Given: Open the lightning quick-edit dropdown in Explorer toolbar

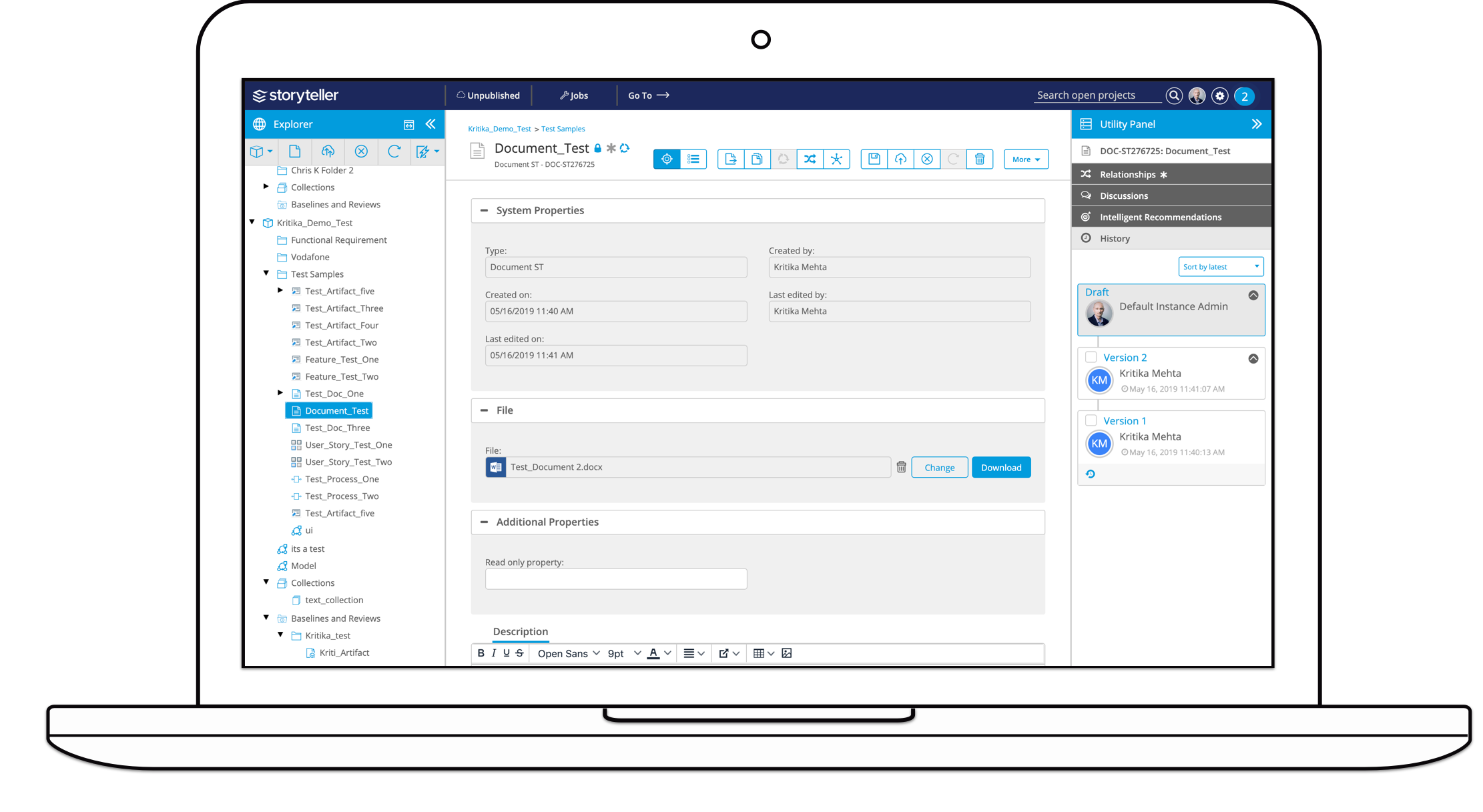Looking at the screenshot, I should 427,151.
